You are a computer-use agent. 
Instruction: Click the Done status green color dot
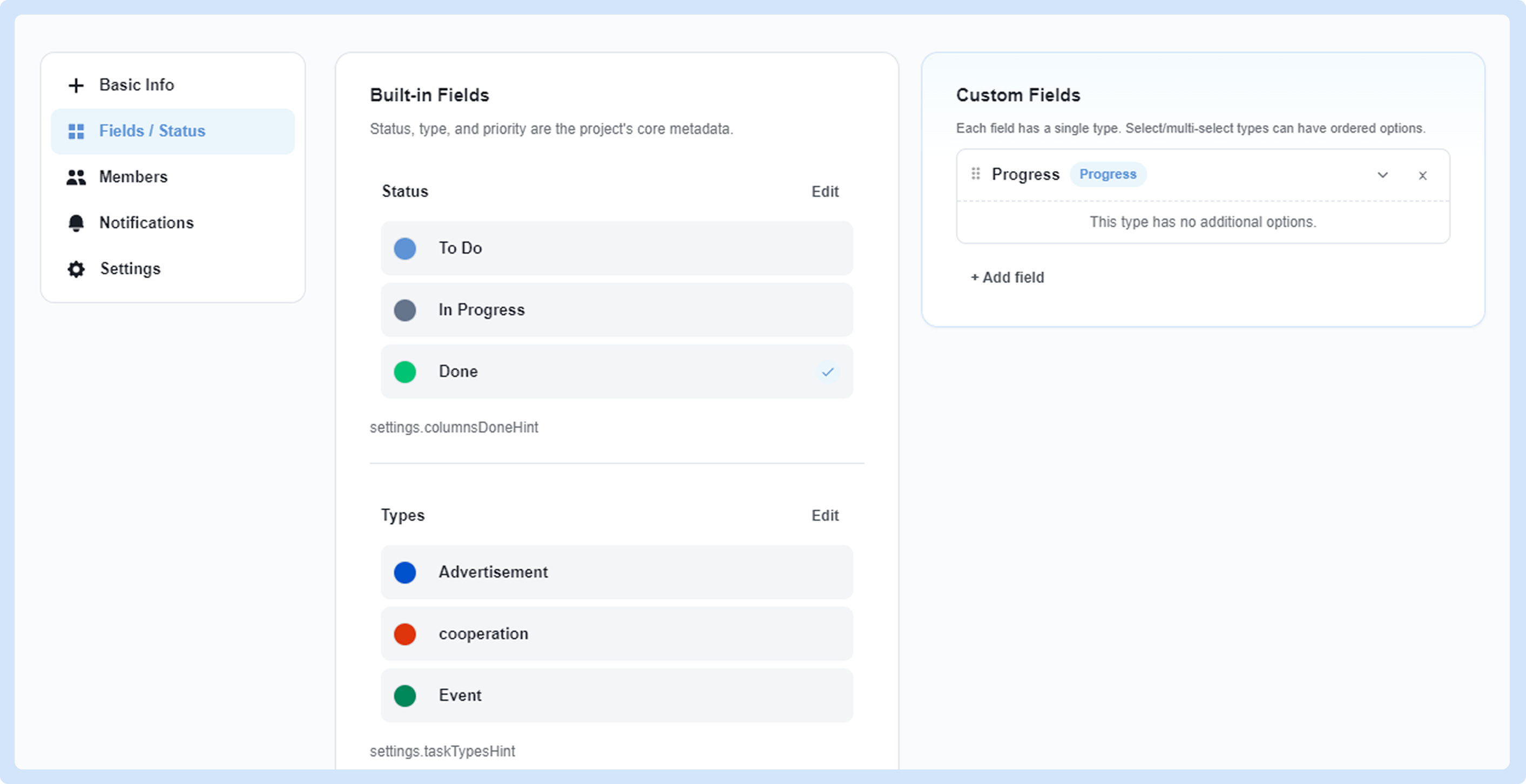pos(405,372)
